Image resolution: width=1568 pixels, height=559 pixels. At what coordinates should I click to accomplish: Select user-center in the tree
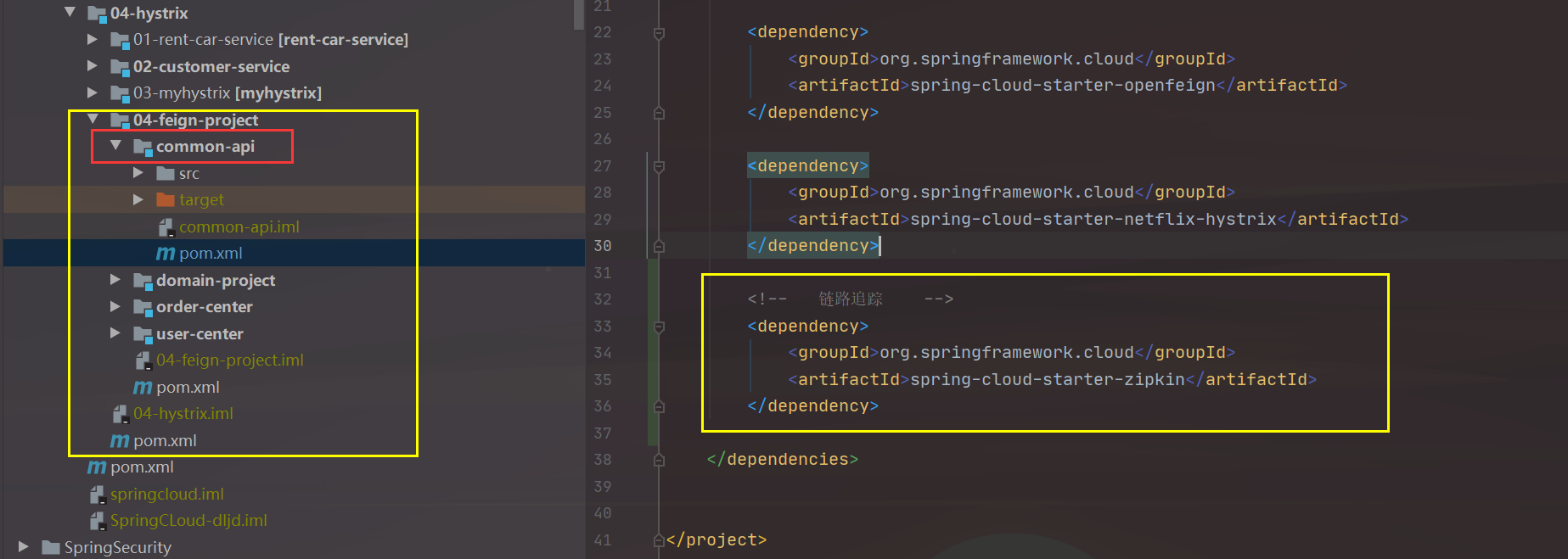200,333
